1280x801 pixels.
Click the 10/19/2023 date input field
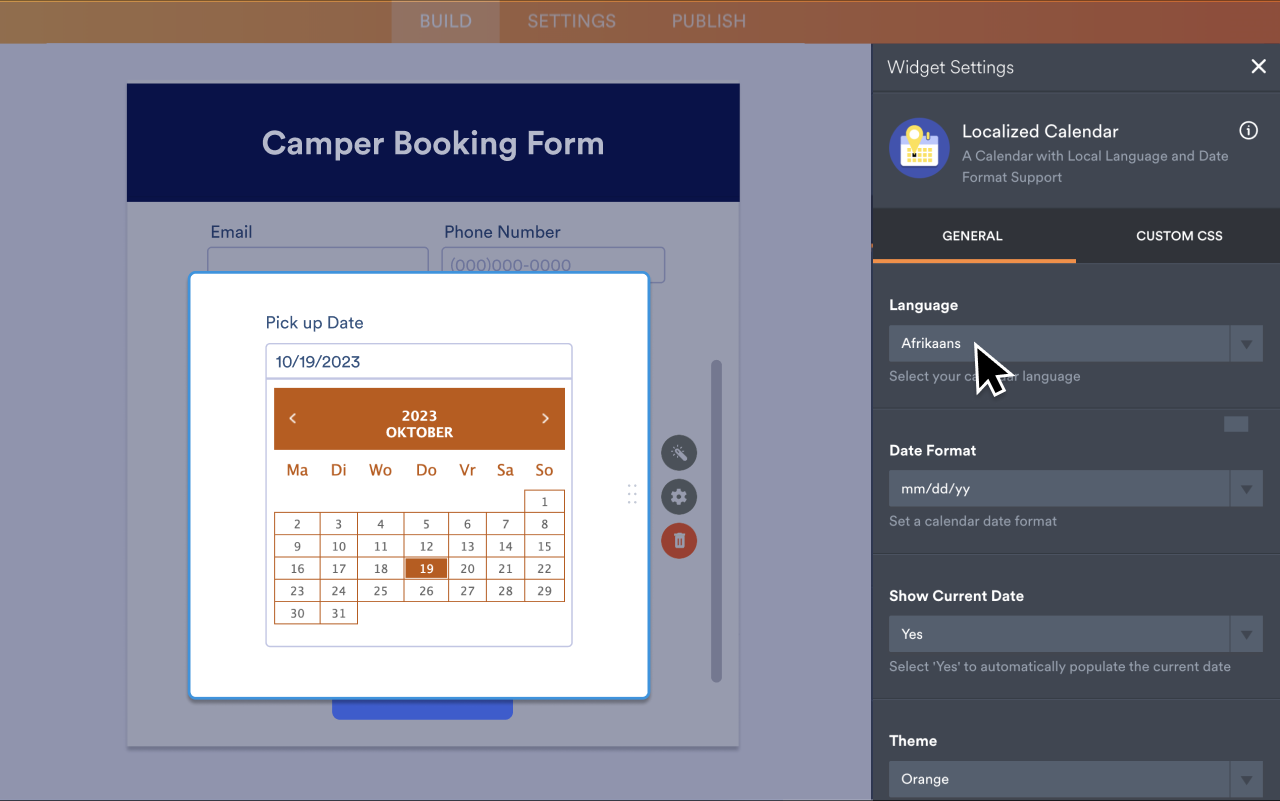pos(418,361)
